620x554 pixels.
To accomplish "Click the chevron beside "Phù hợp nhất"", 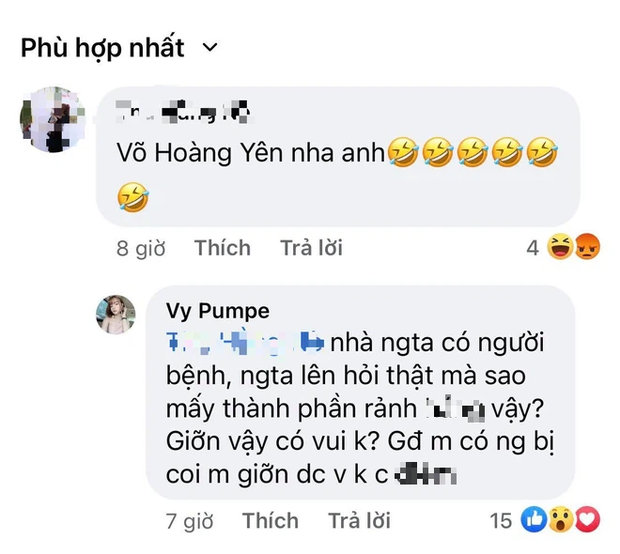I will (x=208, y=48).
